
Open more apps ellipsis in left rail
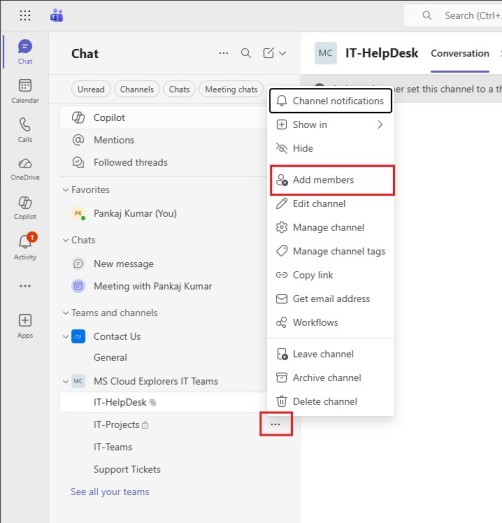click(25, 286)
